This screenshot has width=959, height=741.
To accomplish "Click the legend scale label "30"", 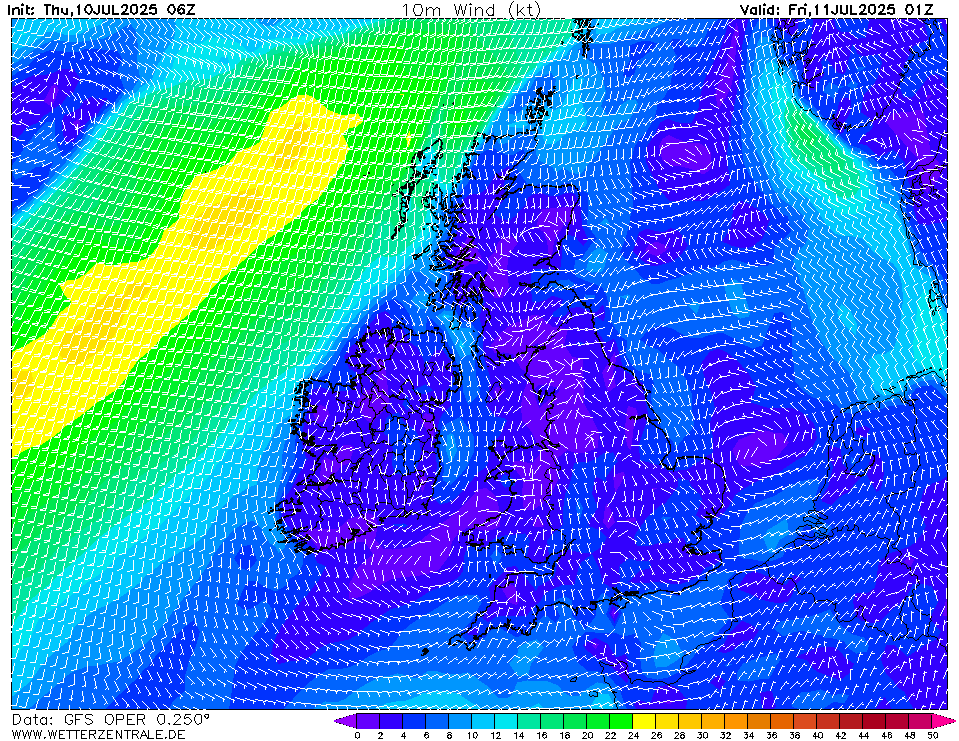I will pos(703,735).
